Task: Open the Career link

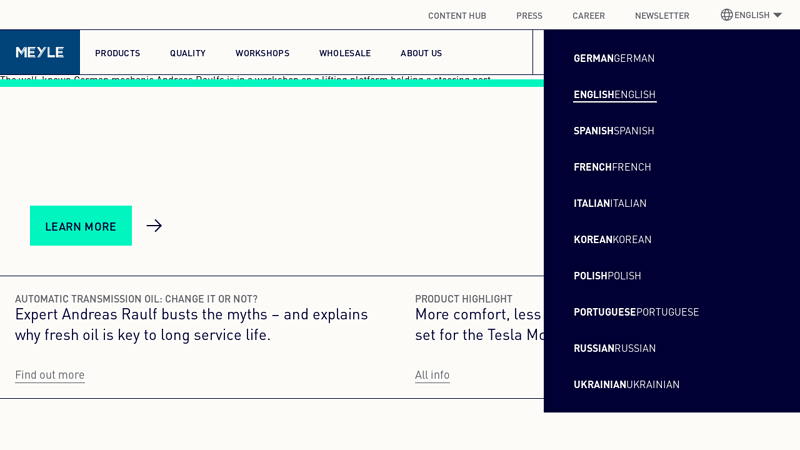Action: coord(588,15)
